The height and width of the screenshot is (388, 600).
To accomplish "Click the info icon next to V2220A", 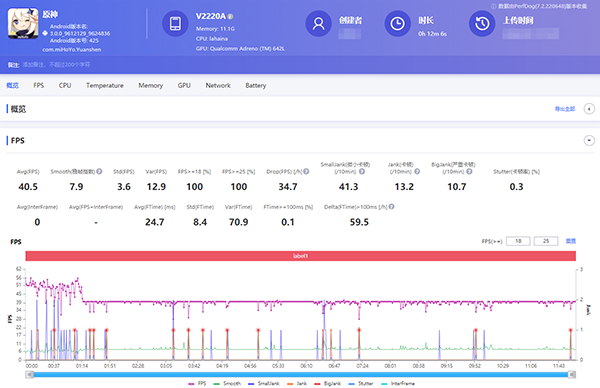I will pos(230,16).
